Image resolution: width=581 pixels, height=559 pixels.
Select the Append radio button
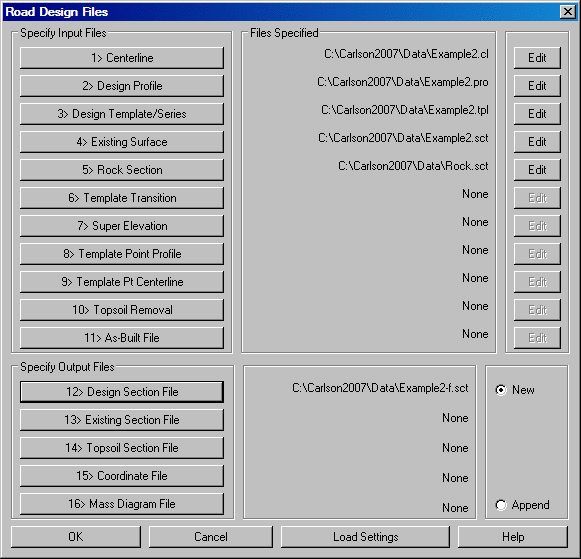point(501,505)
